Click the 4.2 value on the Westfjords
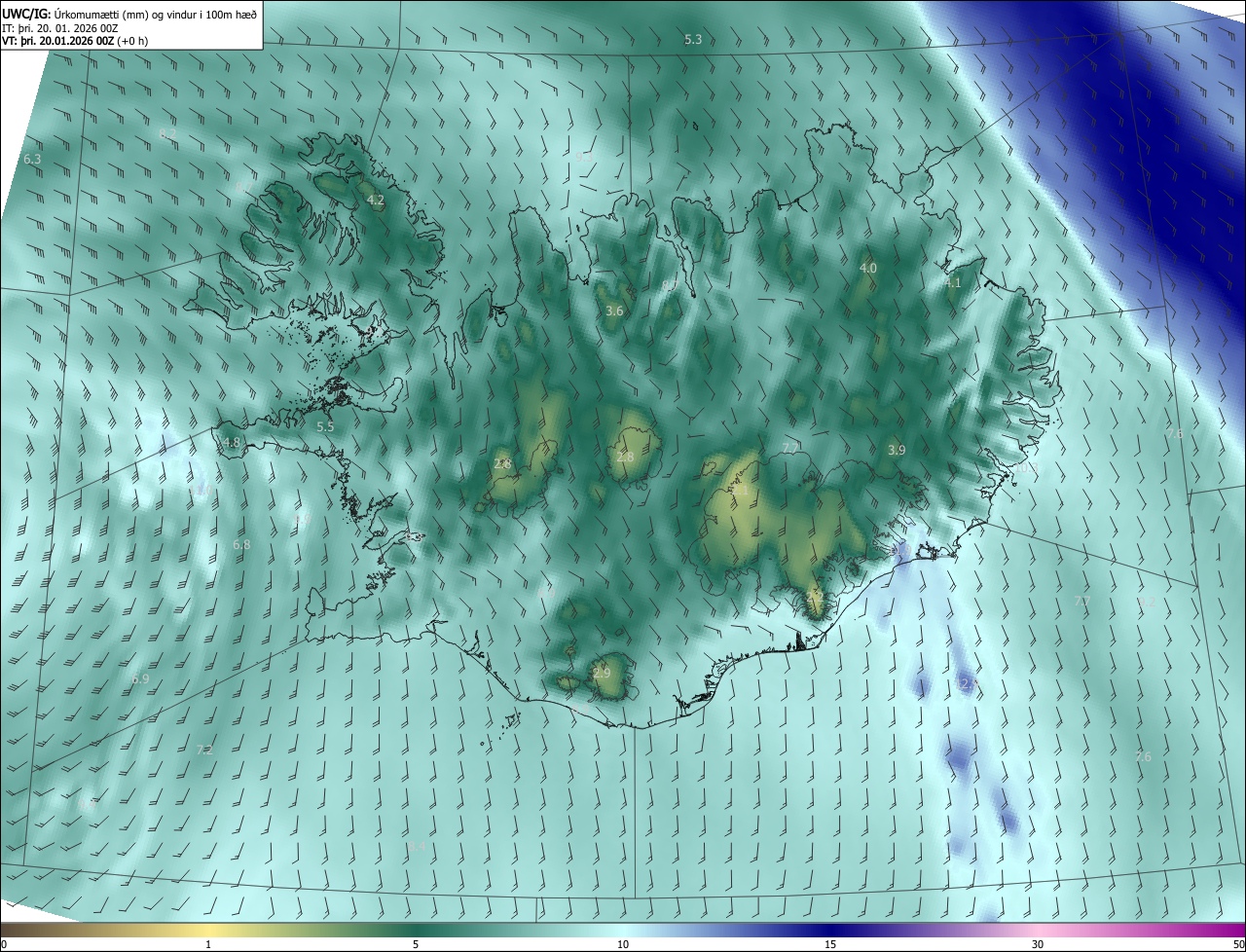Image resolution: width=1246 pixels, height=952 pixels. pos(376,201)
